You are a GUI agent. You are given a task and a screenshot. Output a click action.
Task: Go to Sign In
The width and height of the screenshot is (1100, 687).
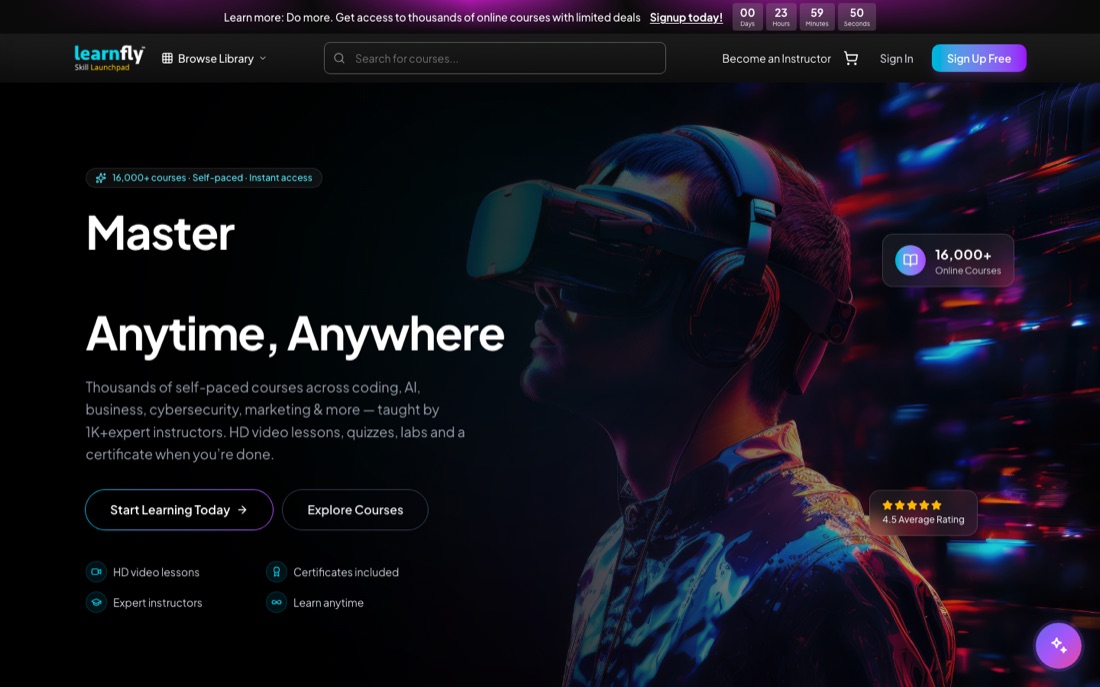[x=897, y=59]
